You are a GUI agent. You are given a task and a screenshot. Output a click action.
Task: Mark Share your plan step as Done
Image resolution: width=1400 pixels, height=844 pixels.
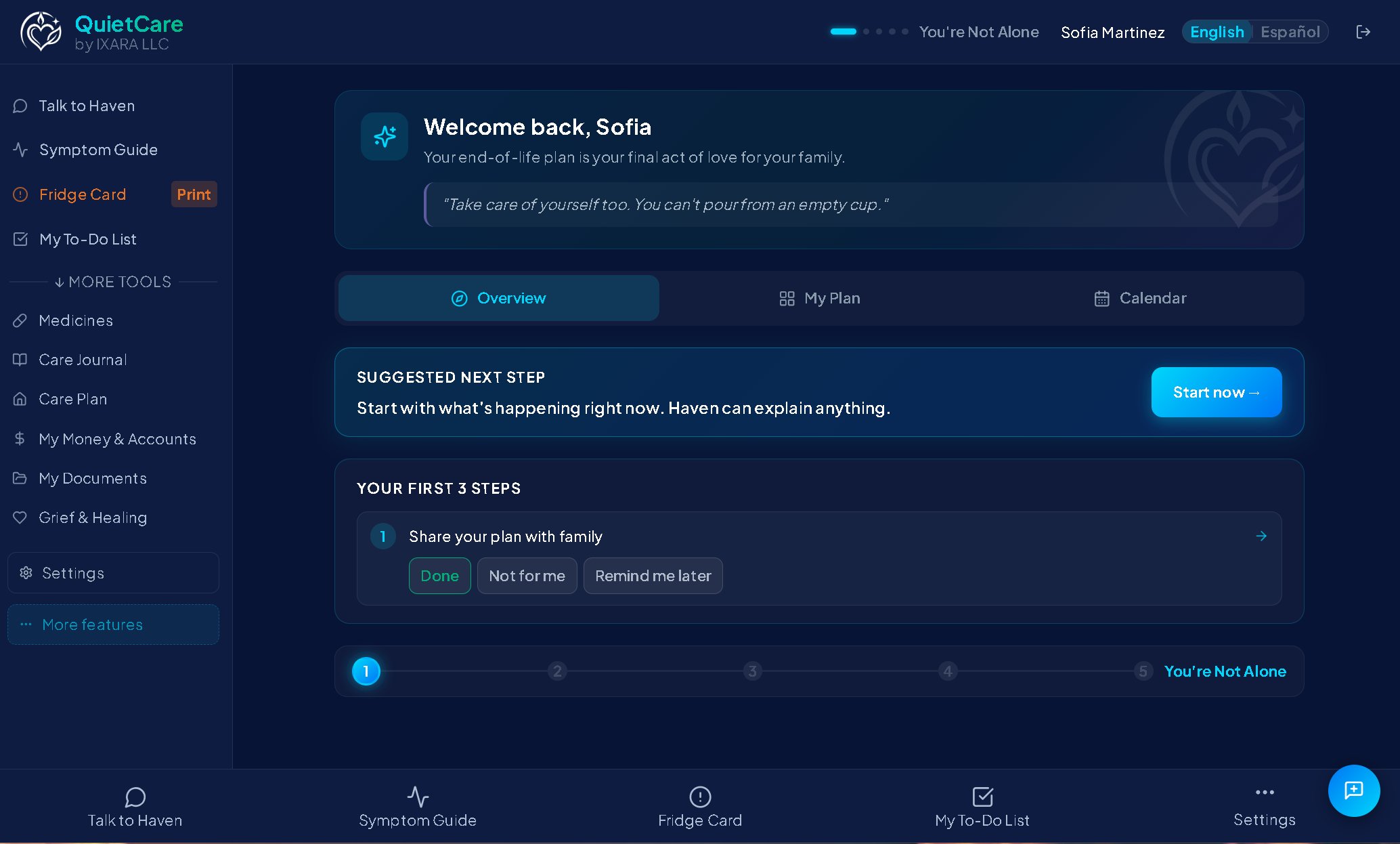tap(439, 576)
